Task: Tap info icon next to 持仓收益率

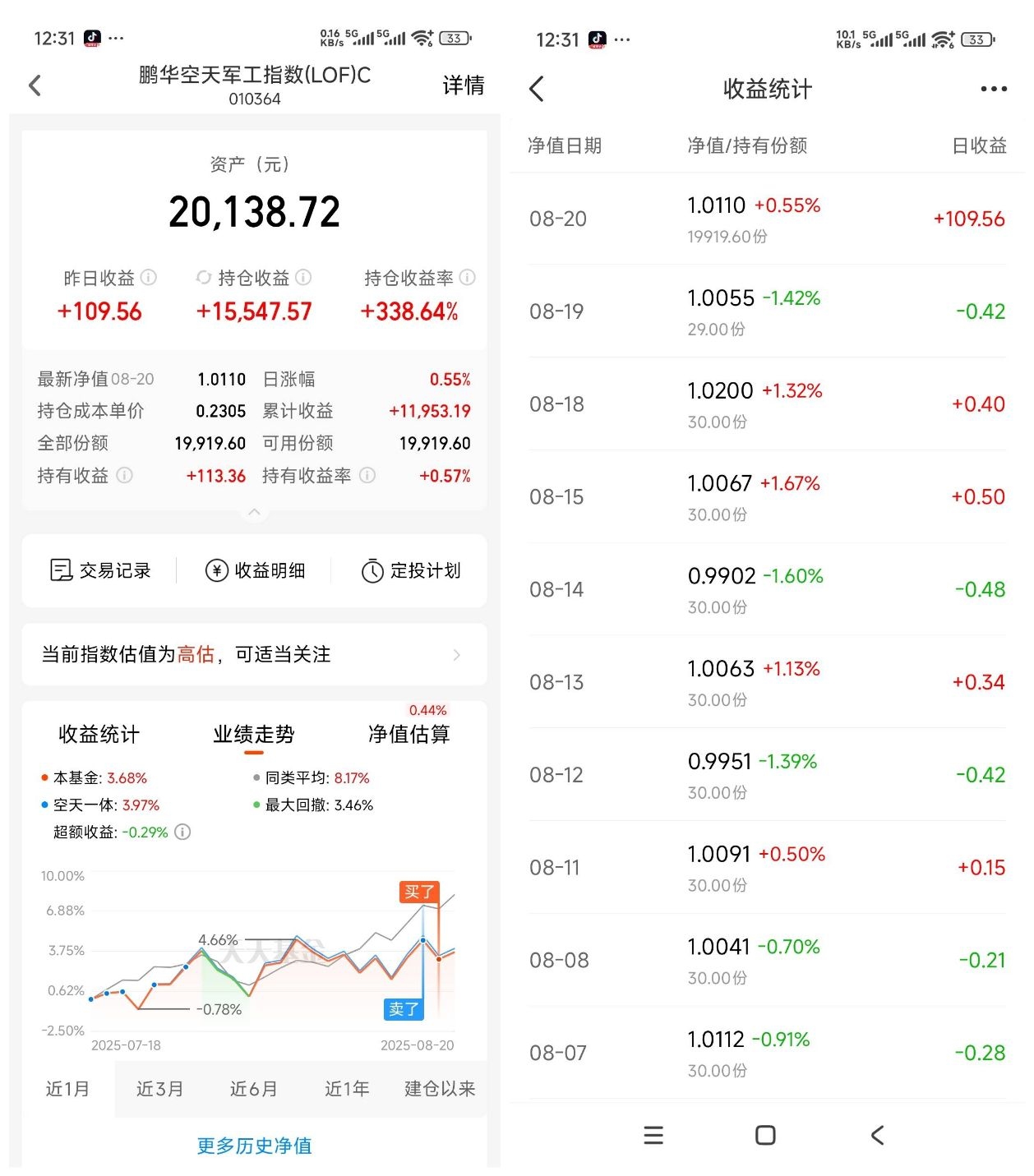Action: [x=468, y=278]
